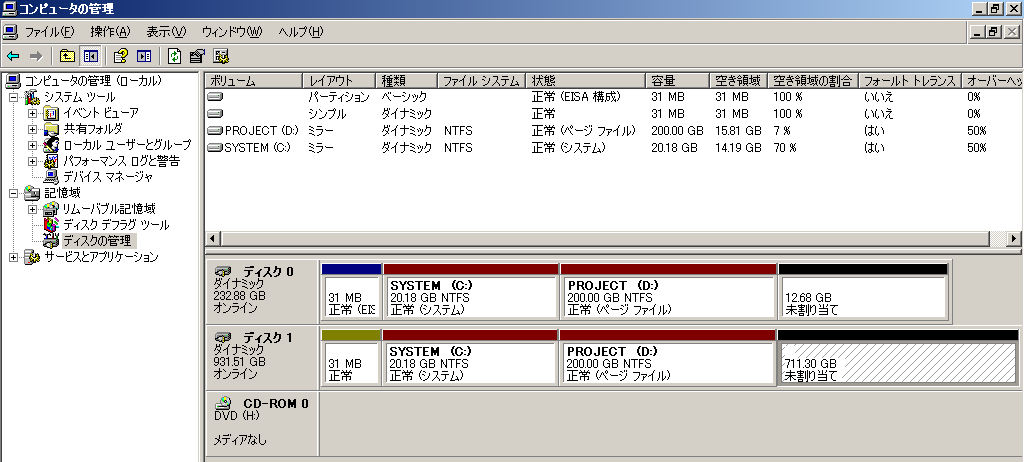Click the 共有フォルダ folder icon

(x=51, y=129)
